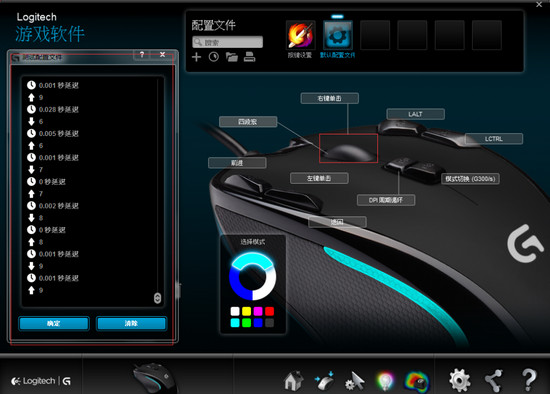Open the scan for games clock icon
The image size is (550, 394).
(214, 57)
